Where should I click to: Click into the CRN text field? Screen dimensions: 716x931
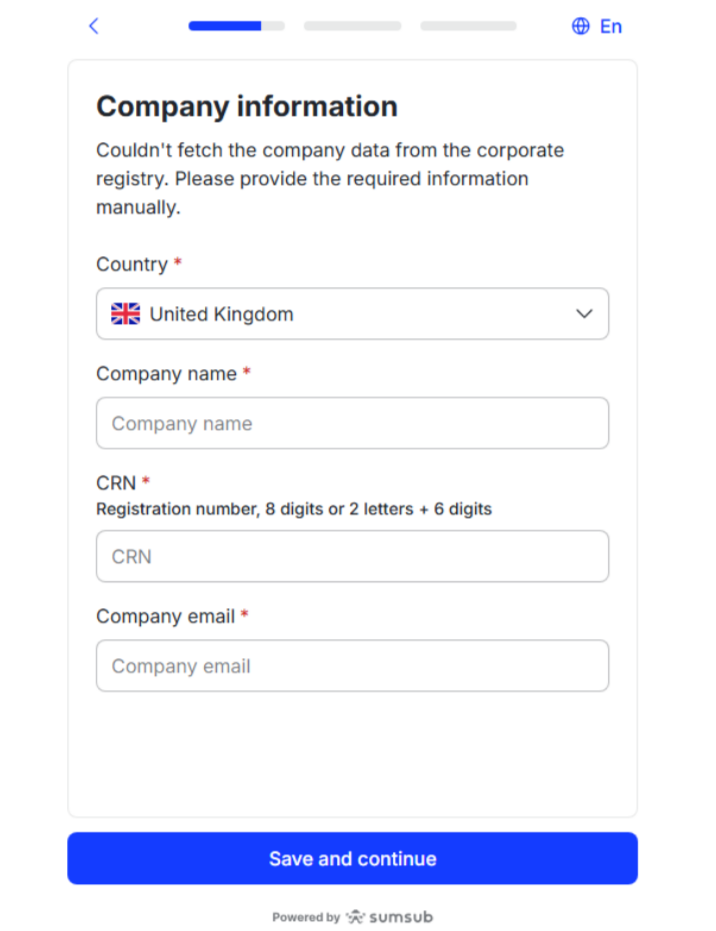pos(352,556)
